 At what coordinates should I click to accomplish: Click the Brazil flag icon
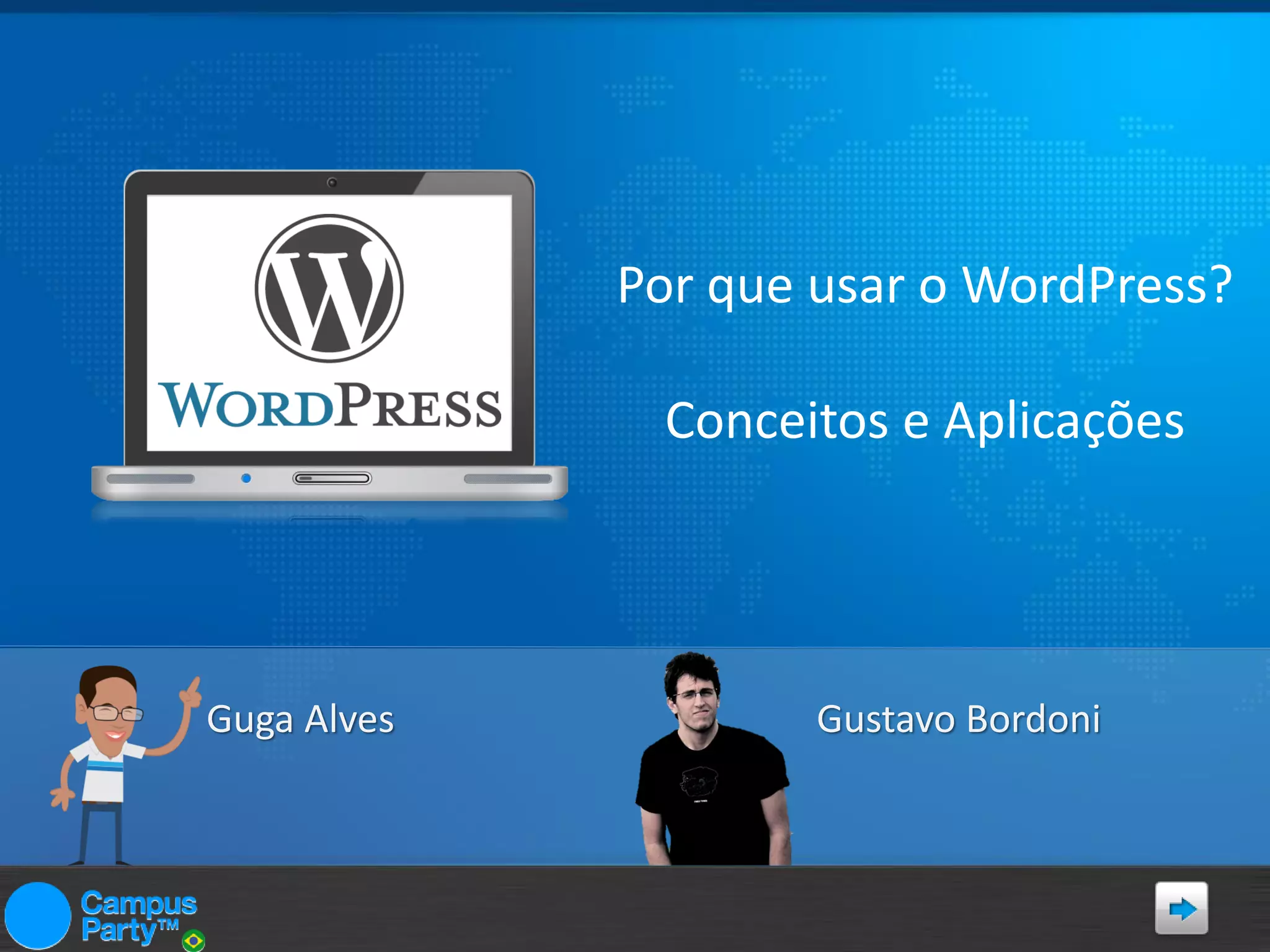coord(193,941)
